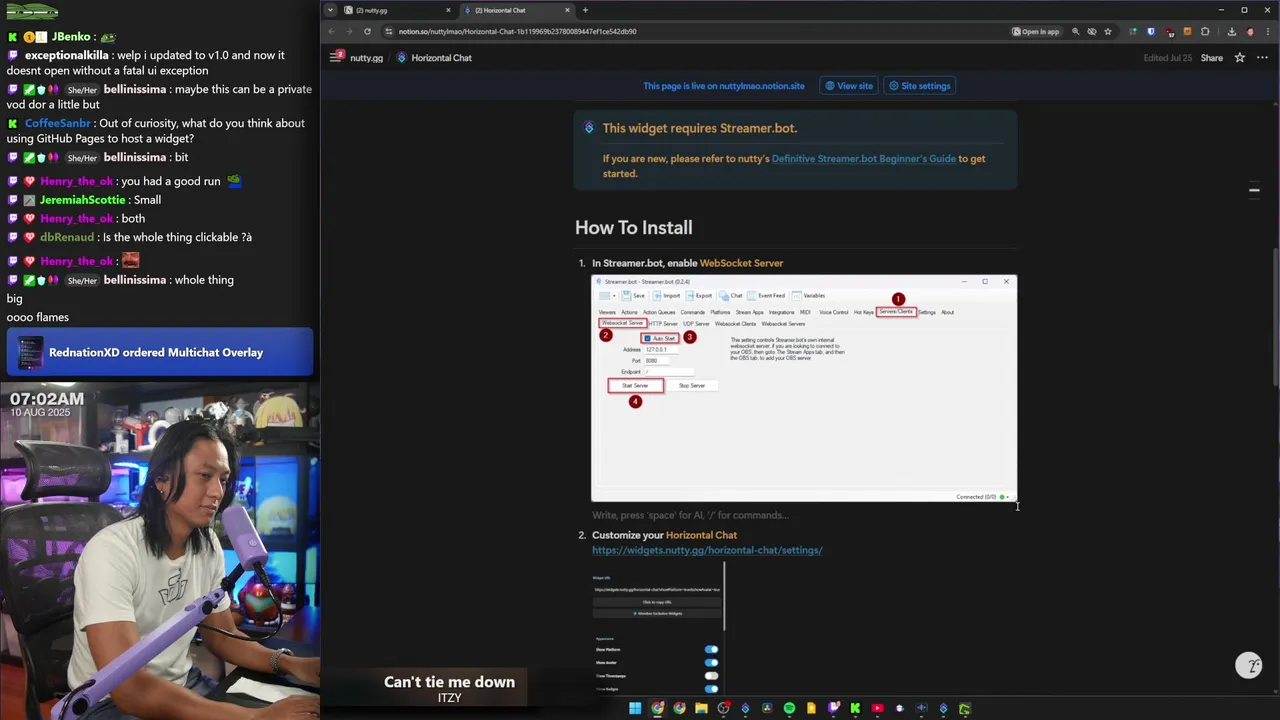Viewport: 1280px width, 720px height.
Task: Open a new browser tab
Action: (x=585, y=10)
